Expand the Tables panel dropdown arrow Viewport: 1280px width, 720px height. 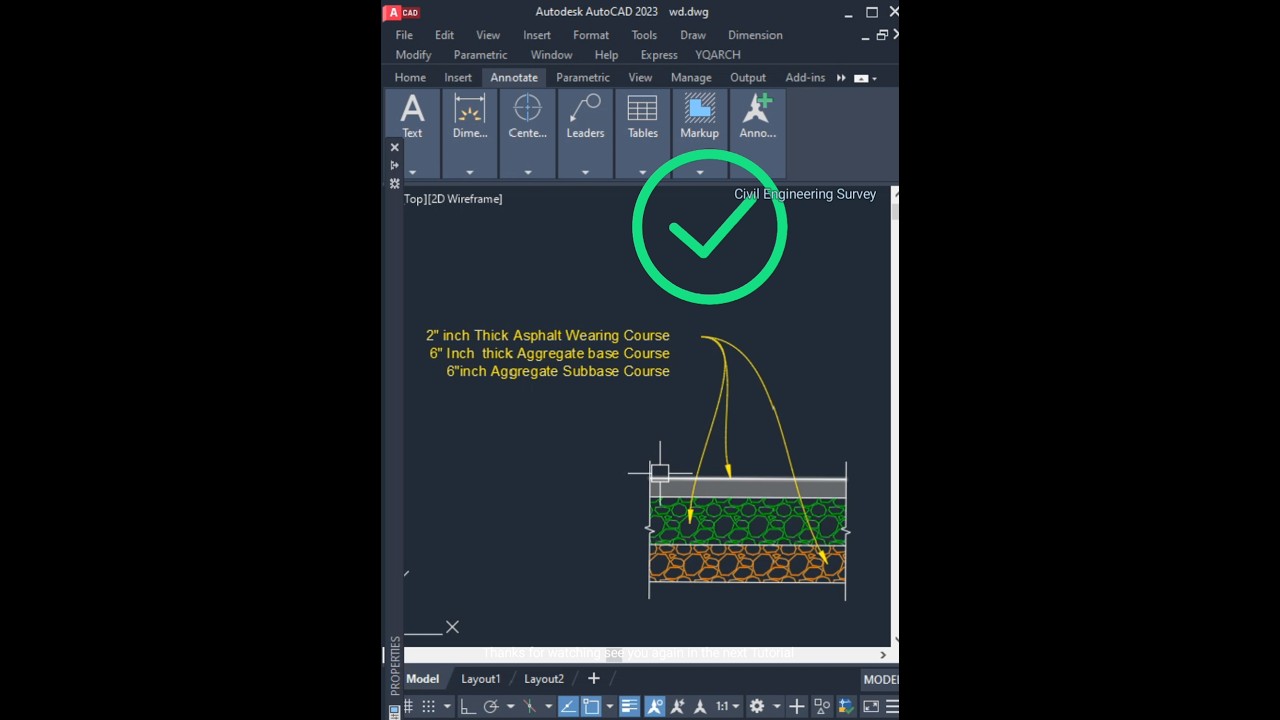coord(642,172)
